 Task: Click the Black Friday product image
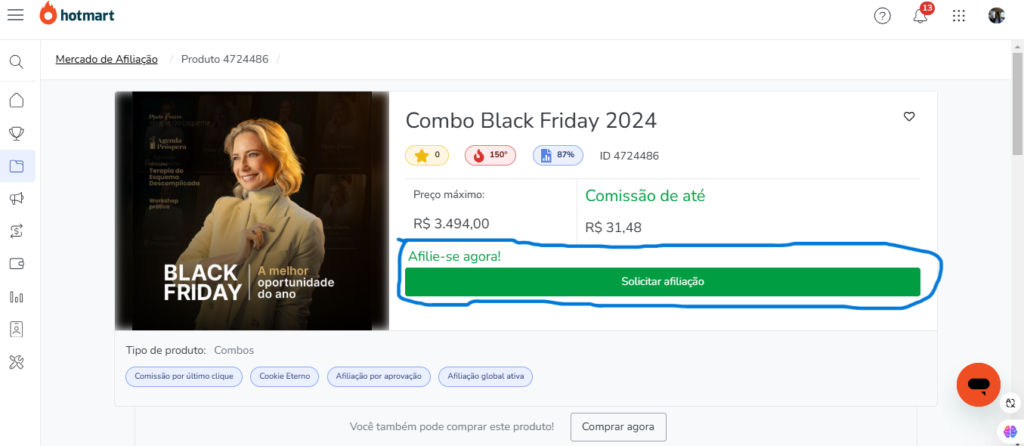click(252, 211)
